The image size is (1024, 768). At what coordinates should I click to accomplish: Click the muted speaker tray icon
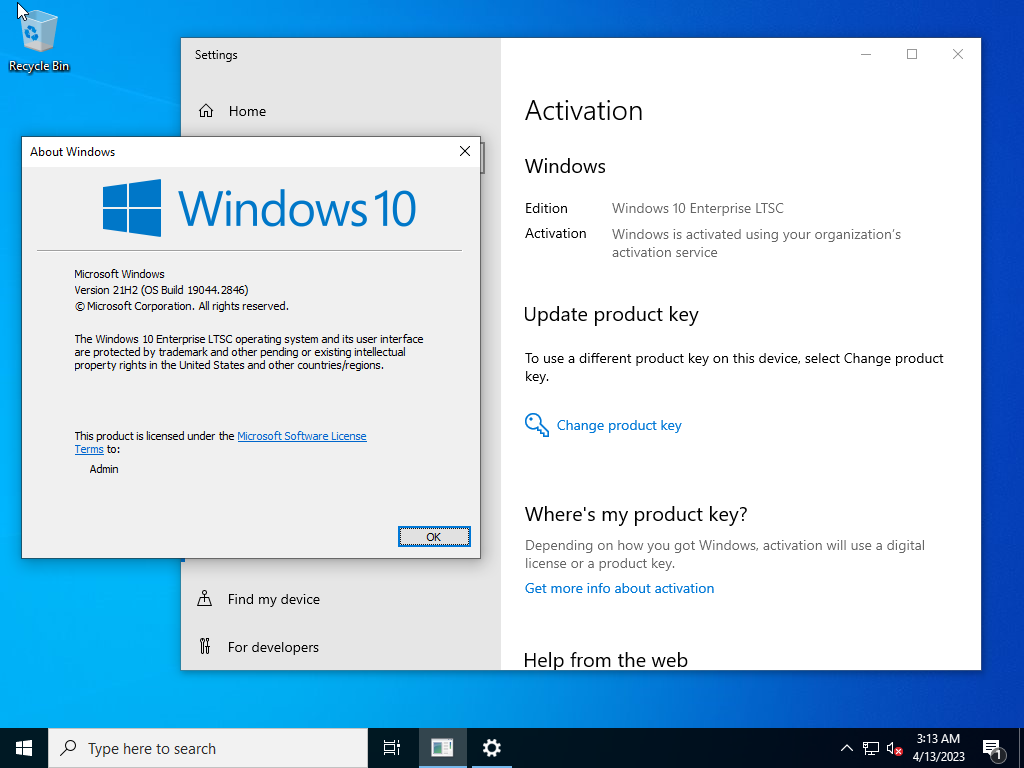click(x=894, y=748)
